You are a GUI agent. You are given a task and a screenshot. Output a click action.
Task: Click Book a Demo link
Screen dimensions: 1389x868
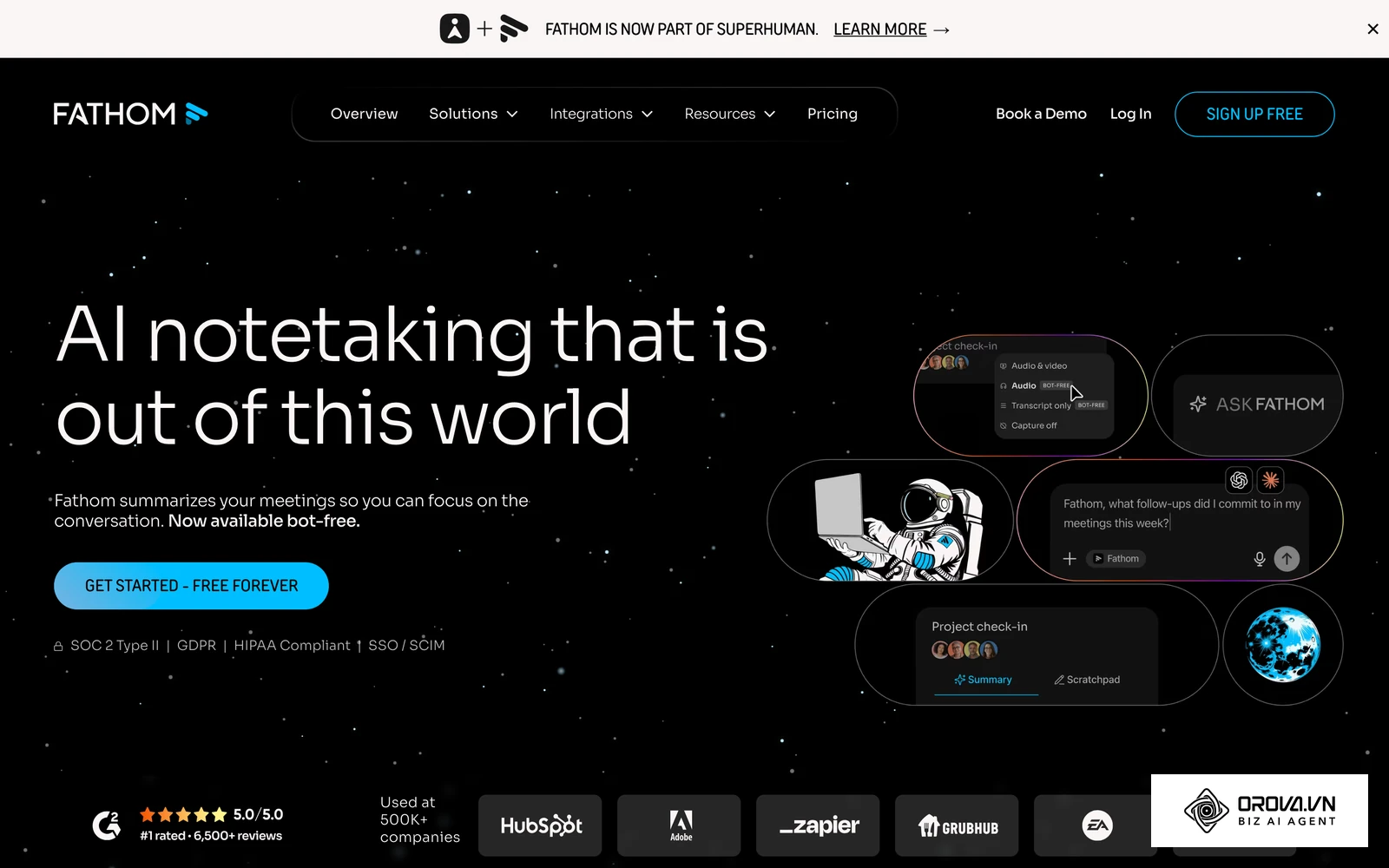(1041, 114)
